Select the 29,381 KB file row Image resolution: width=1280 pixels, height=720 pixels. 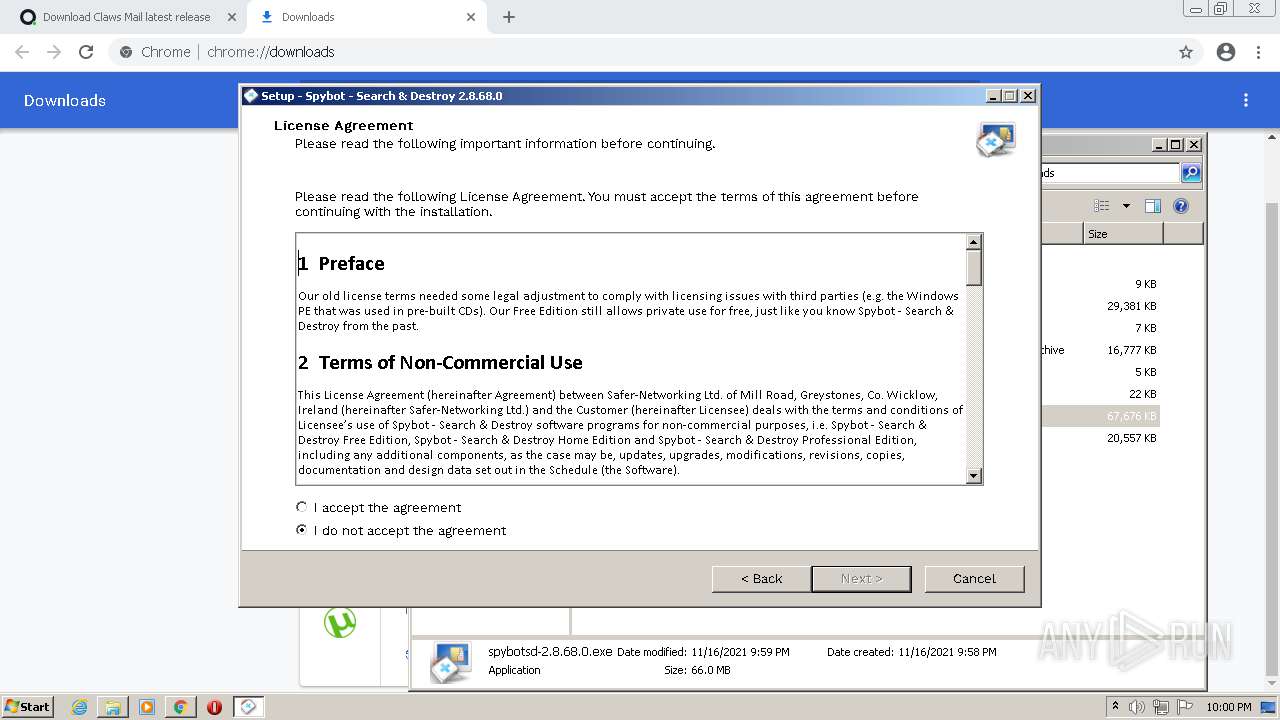pyautogui.click(x=1100, y=306)
